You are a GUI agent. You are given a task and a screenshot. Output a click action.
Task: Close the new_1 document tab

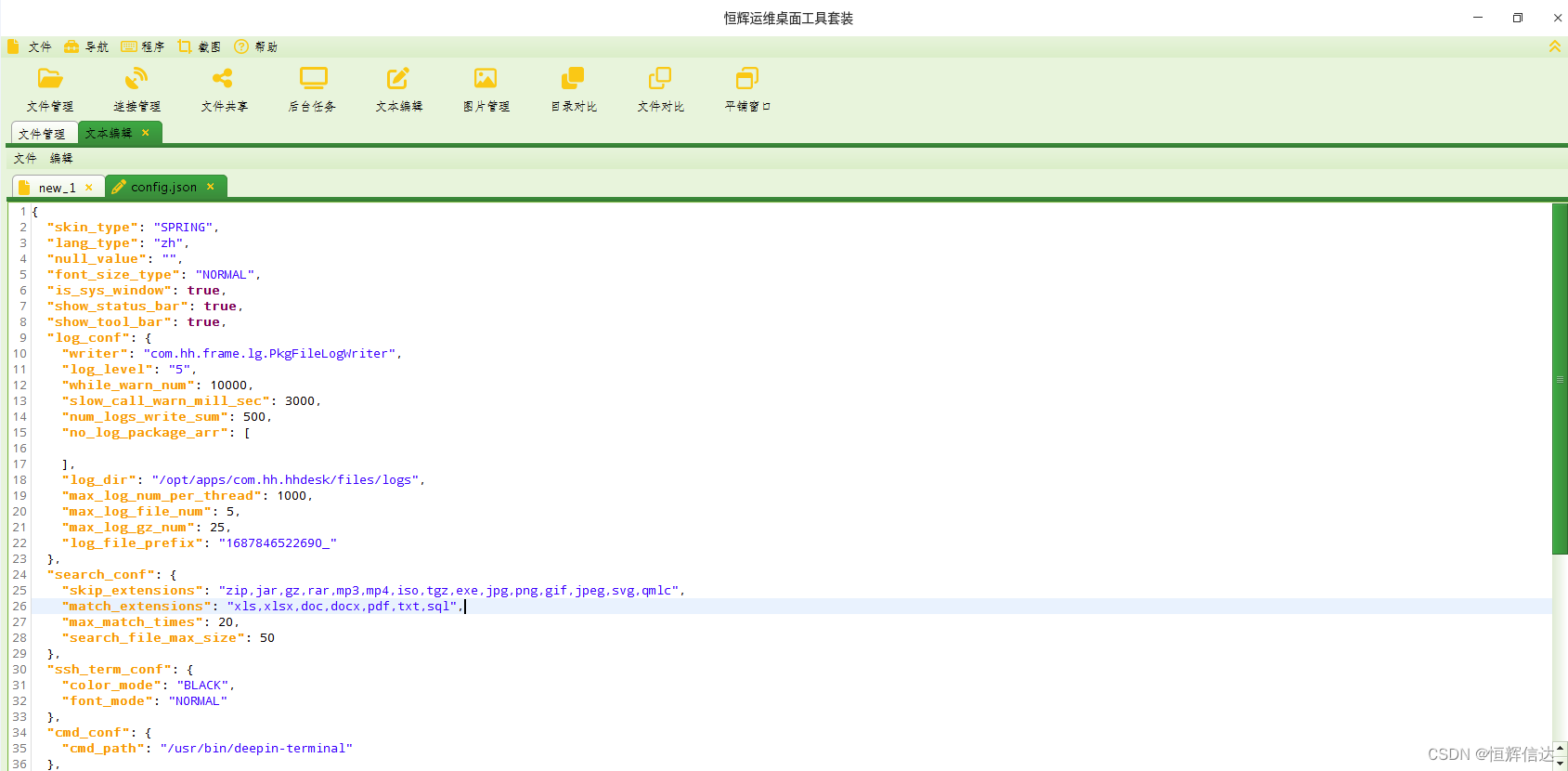[x=89, y=188]
